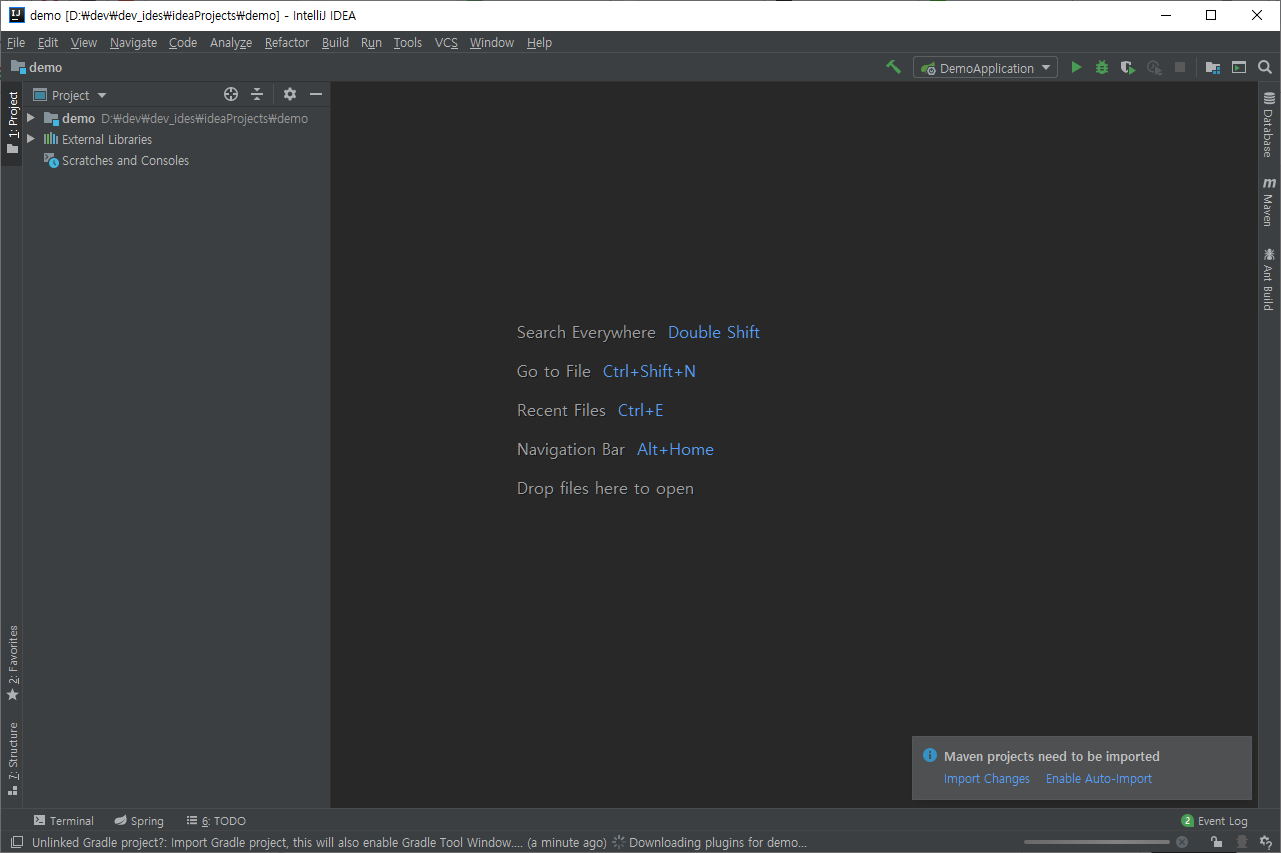Click the External Libraries icon
1281x853 pixels.
pyautogui.click(x=51, y=139)
